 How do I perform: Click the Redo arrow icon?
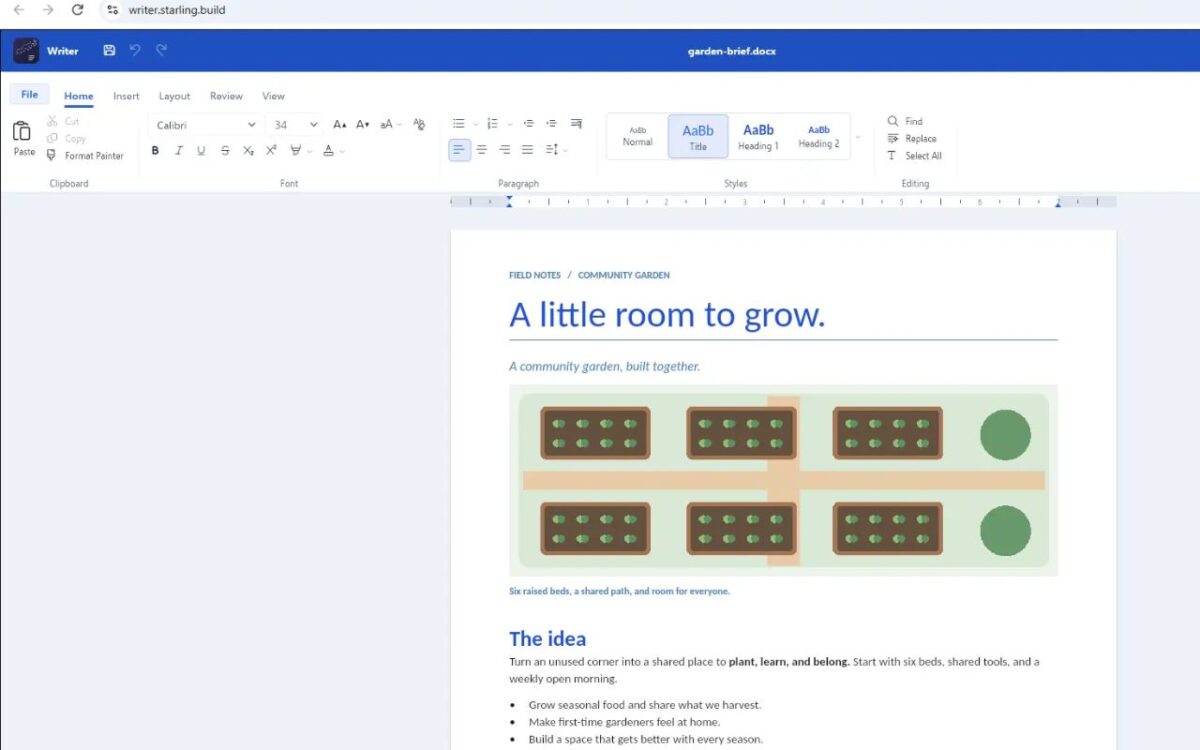coord(161,51)
